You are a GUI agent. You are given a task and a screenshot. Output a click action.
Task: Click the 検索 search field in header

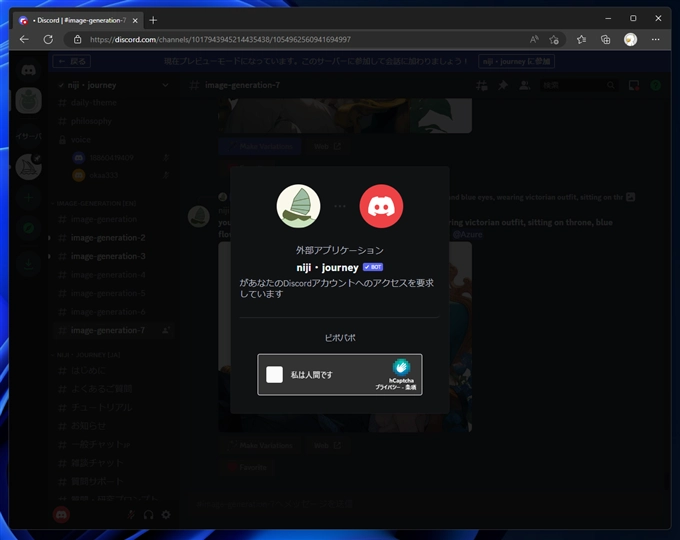point(579,85)
